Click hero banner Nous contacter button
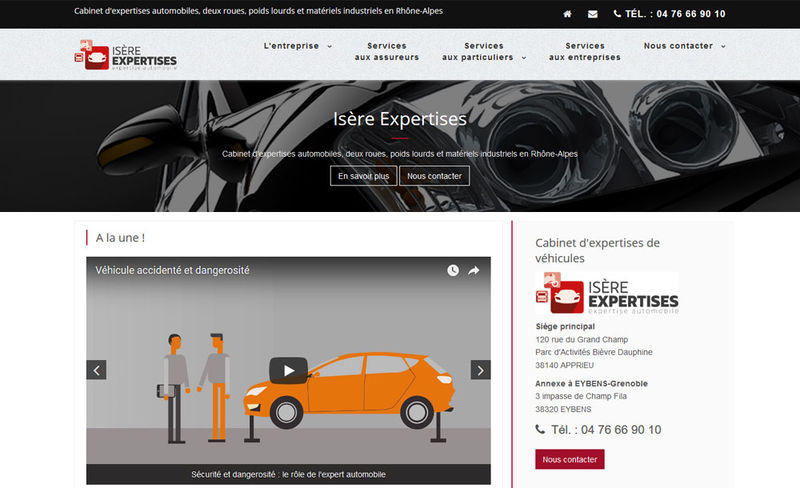 coord(434,176)
